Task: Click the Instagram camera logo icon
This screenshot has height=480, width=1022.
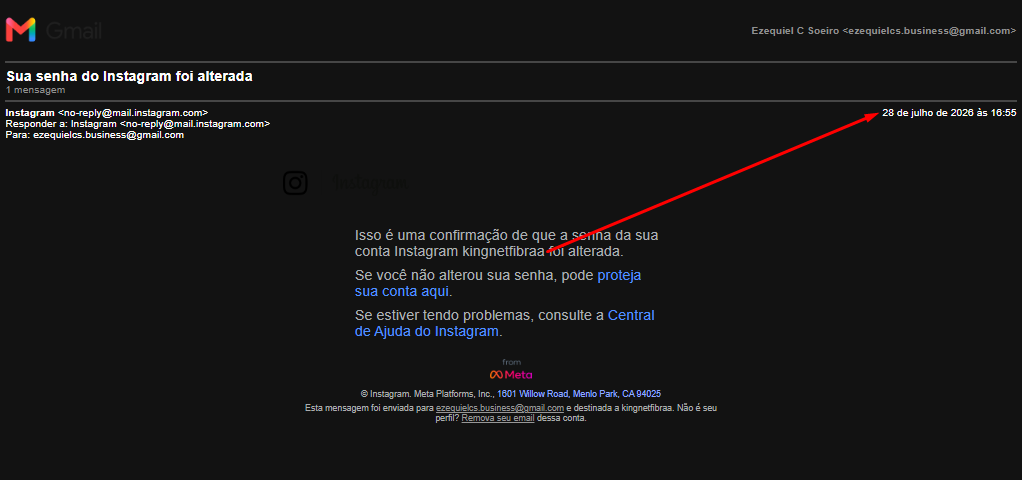Action: pos(295,183)
